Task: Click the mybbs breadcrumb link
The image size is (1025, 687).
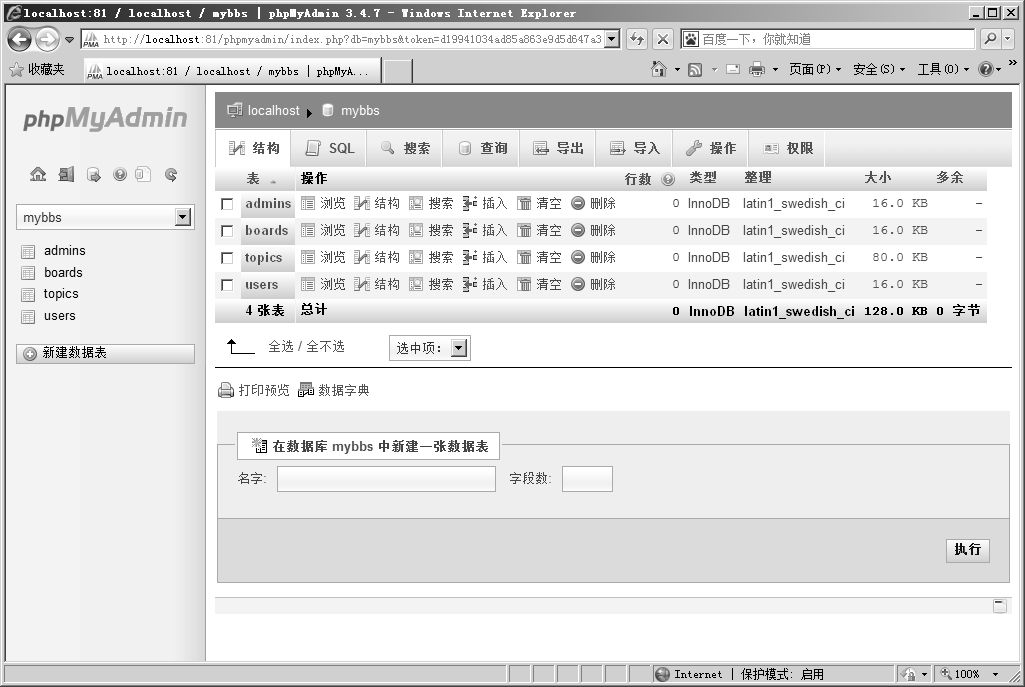Action: [360, 110]
